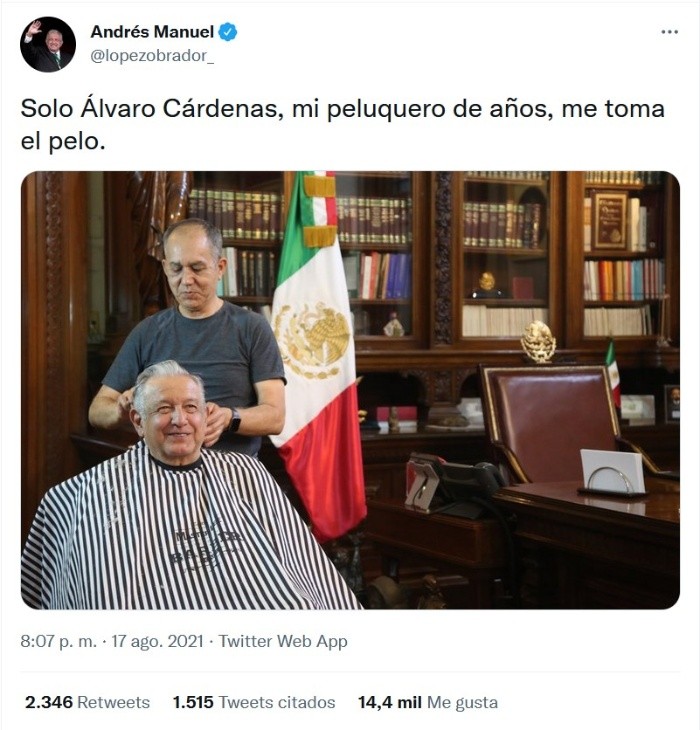
Task: Select the tweet text about Álvaro Cárdenas
Action: [343, 124]
